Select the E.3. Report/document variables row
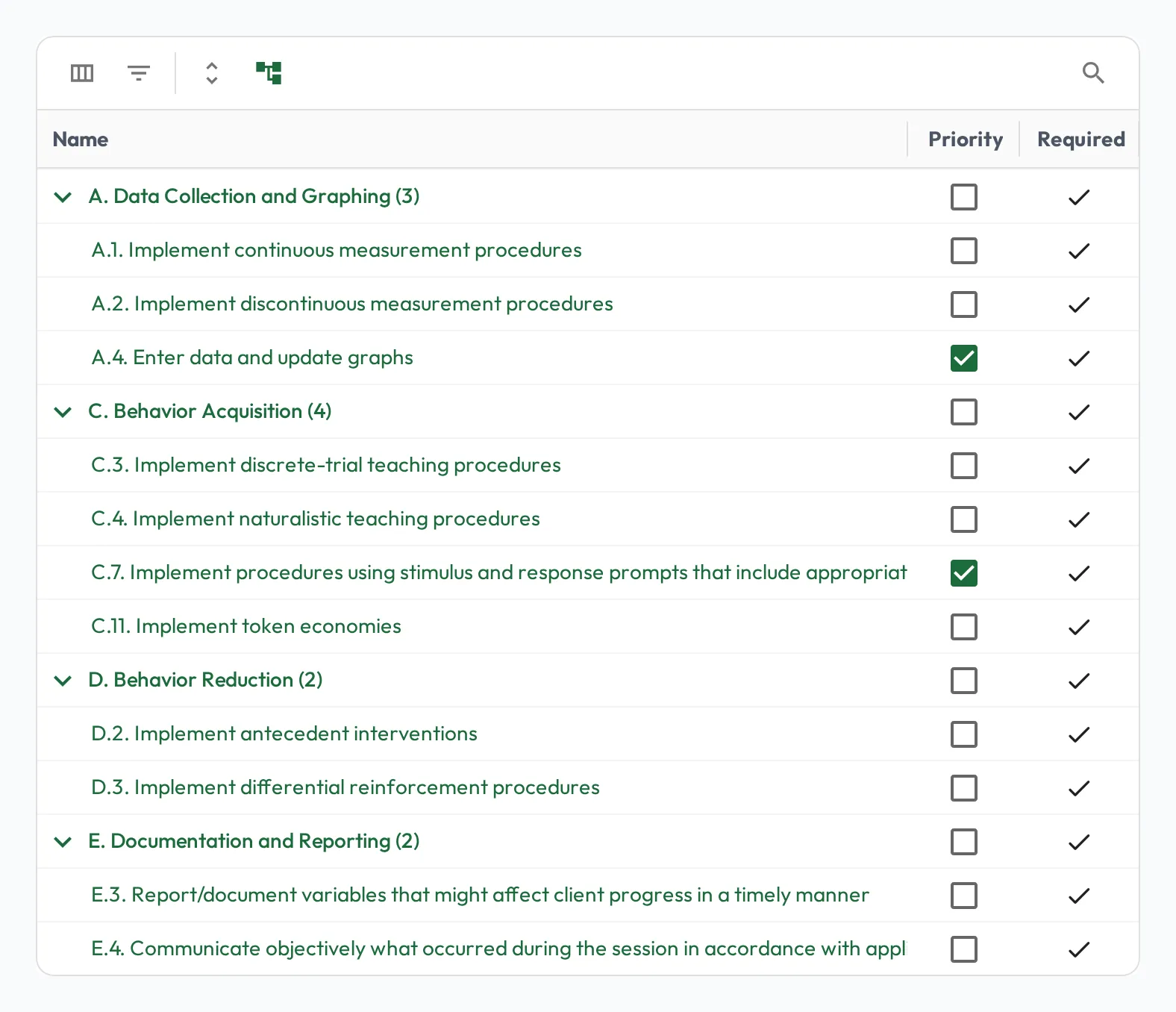The width and height of the screenshot is (1176, 1012). [588, 896]
